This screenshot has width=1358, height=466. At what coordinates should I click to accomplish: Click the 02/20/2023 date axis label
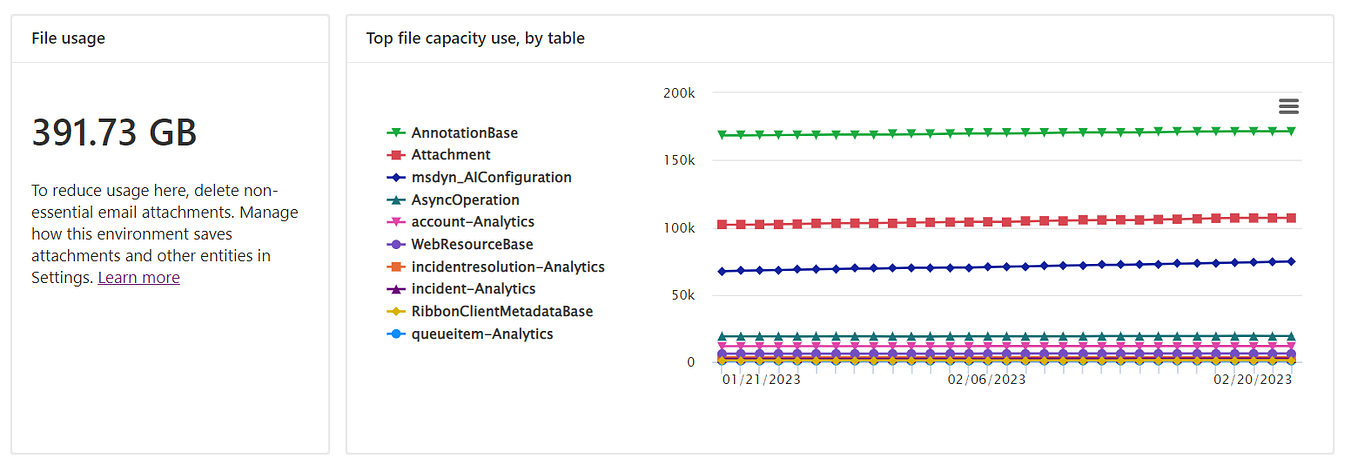click(x=1252, y=380)
